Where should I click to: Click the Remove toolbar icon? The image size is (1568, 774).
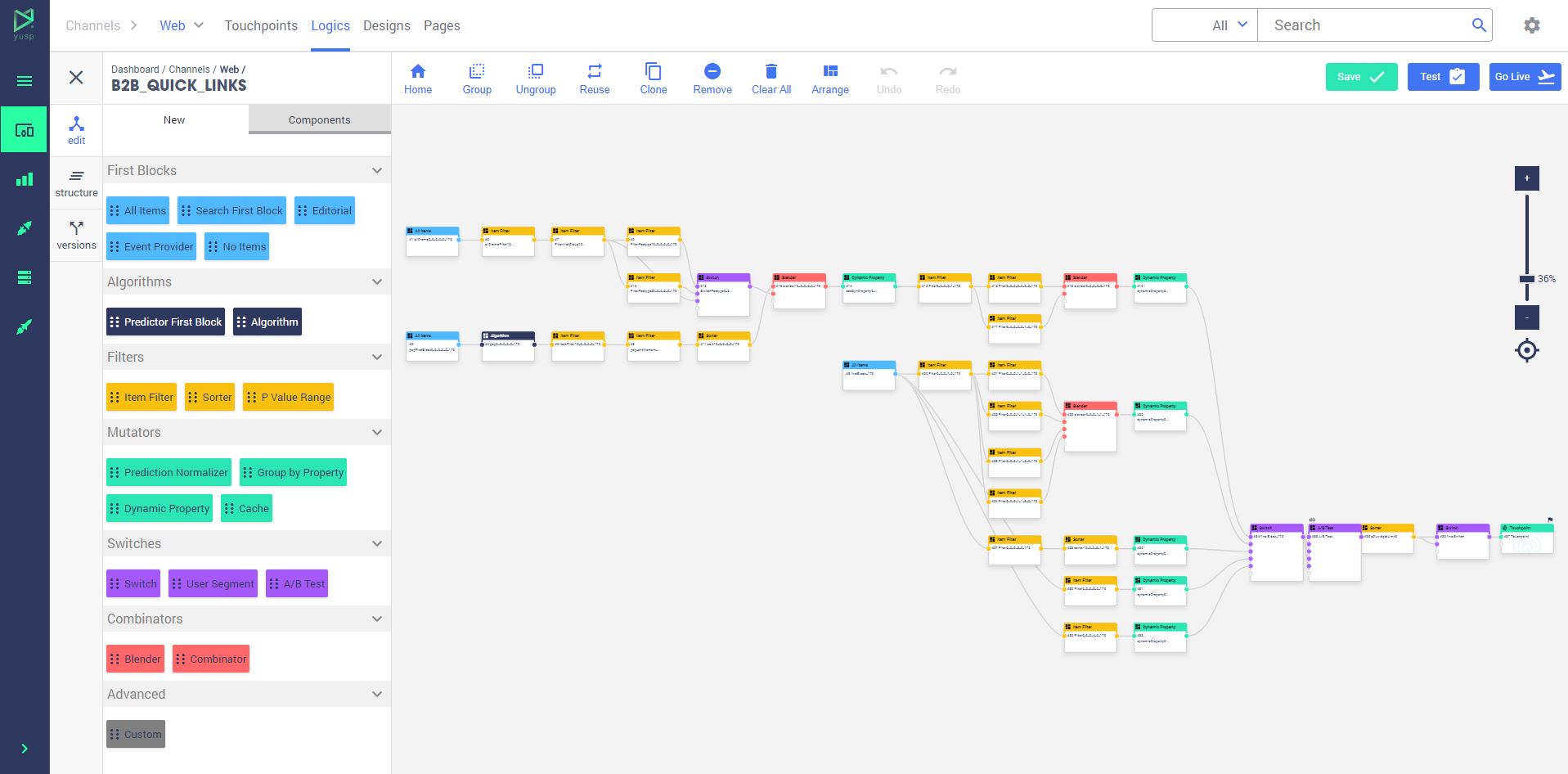(x=712, y=71)
